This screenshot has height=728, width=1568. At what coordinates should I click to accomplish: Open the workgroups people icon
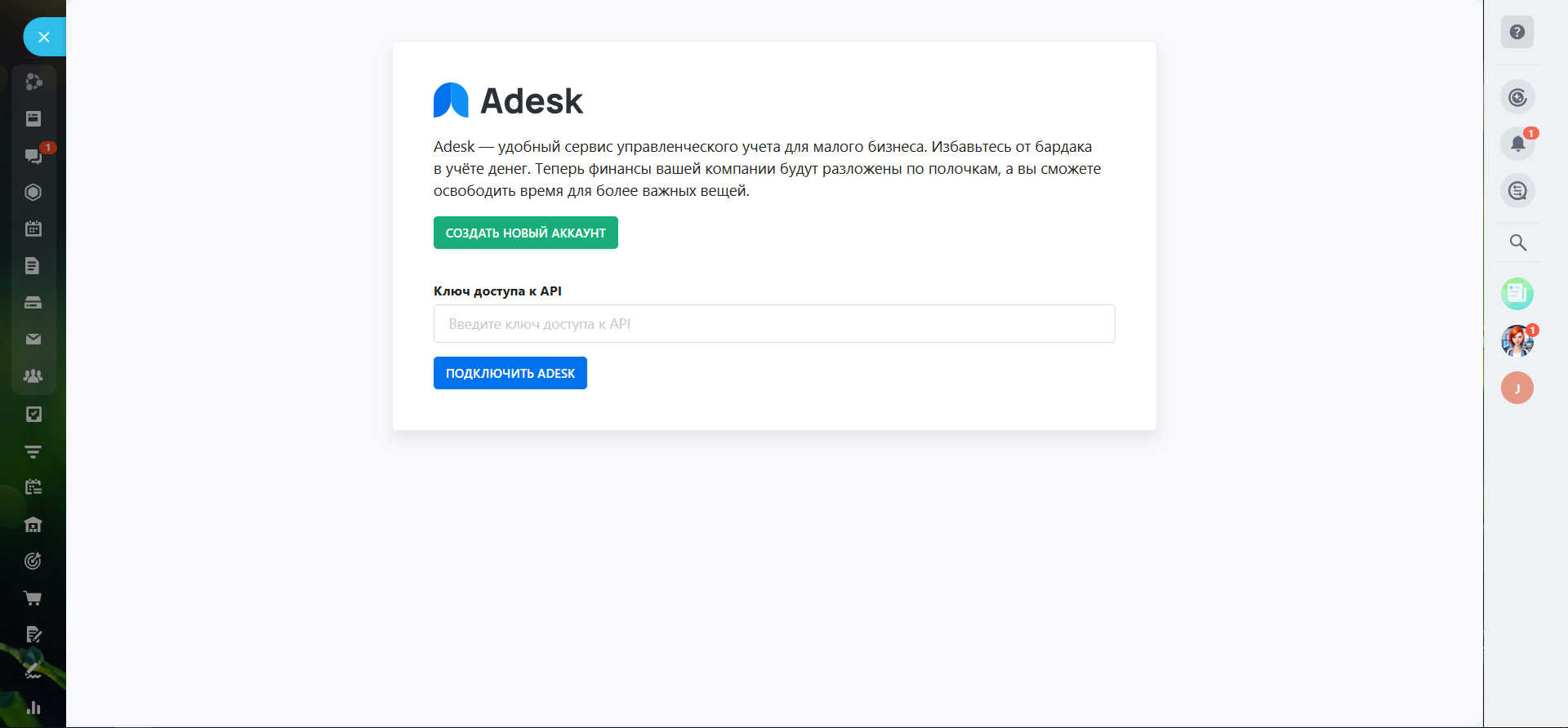[x=33, y=376]
